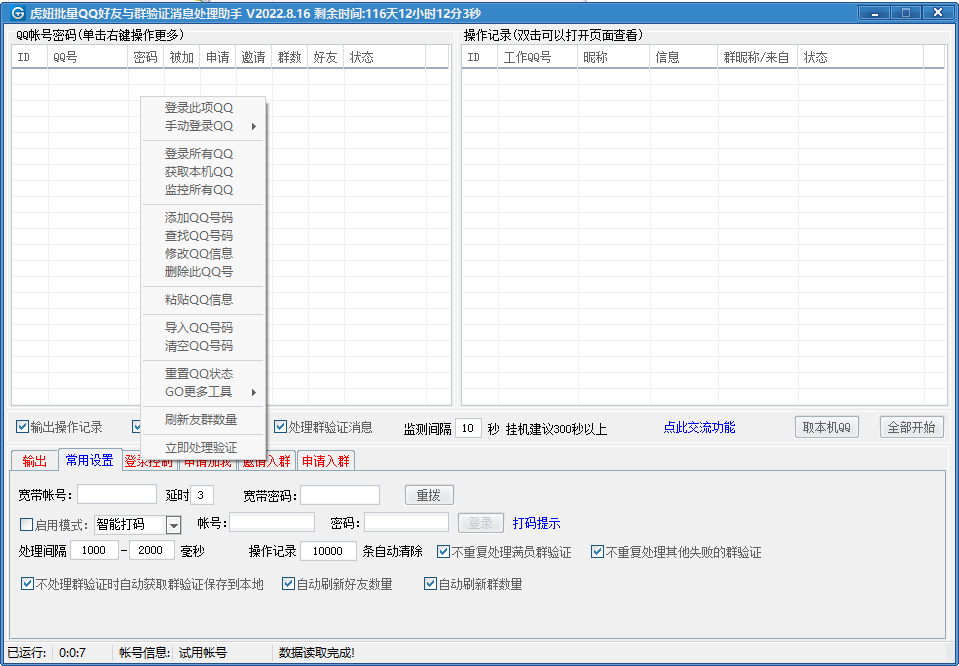Image resolution: width=959 pixels, height=666 pixels.
Task: Click the 处理间隔 field showing 2000
Action: point(152,550)
